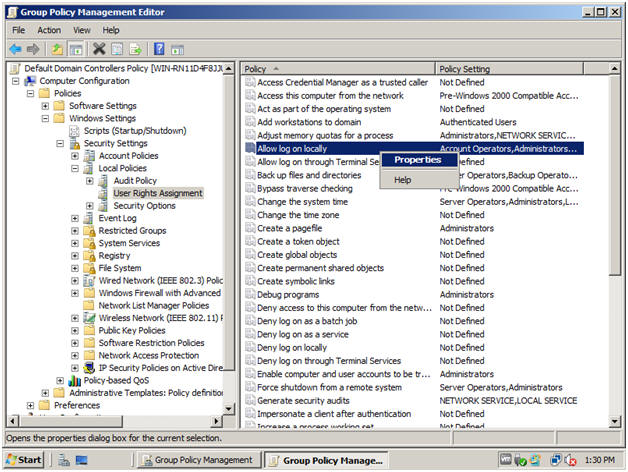Click the right pane scroll up arrow

614,69
